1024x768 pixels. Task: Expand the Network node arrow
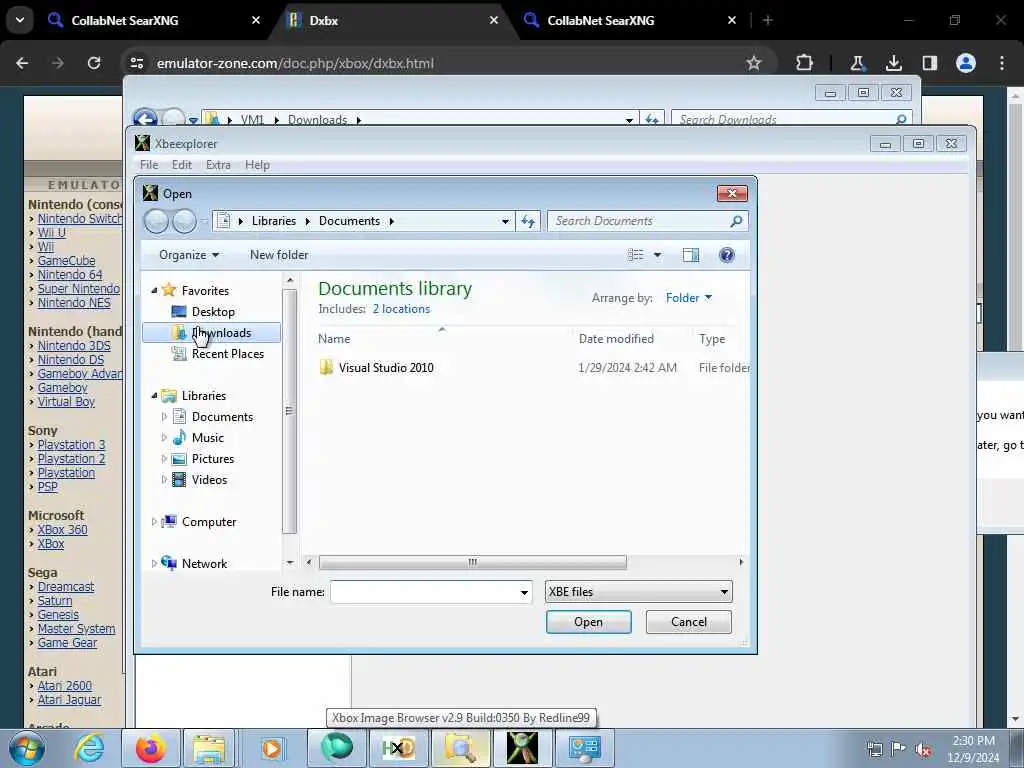[x=155, y=564]
